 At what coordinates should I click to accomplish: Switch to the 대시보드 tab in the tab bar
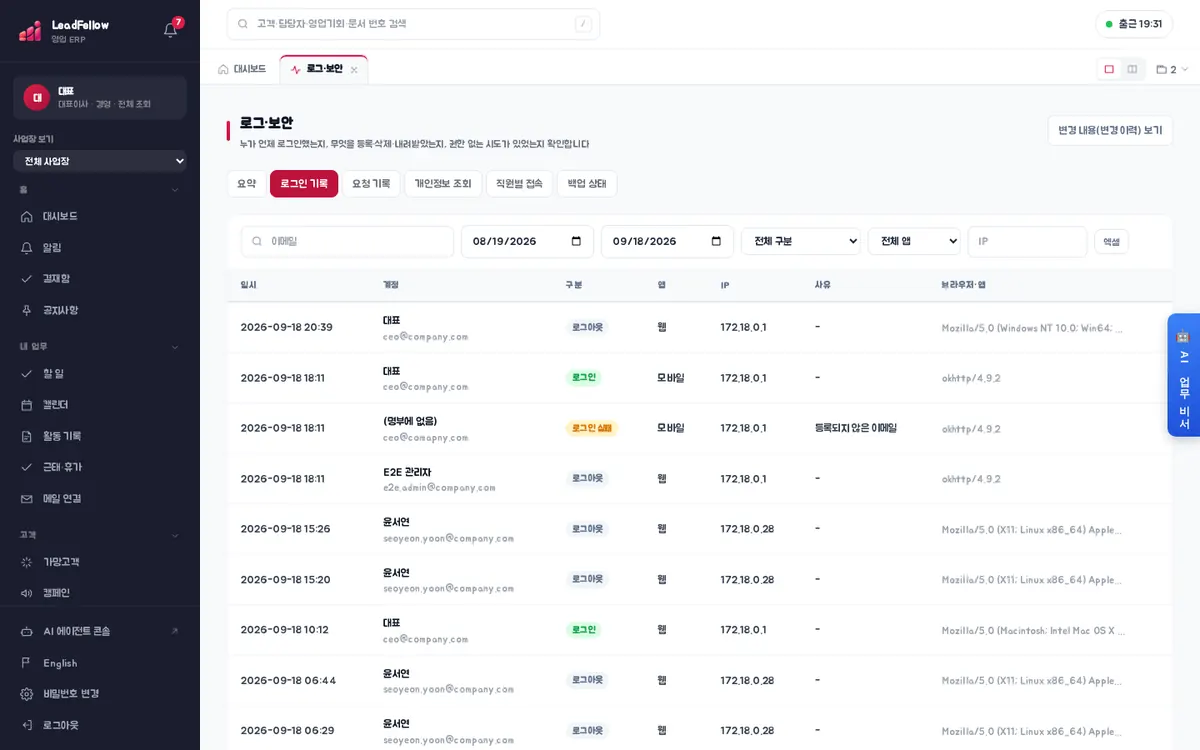(242, 70)
